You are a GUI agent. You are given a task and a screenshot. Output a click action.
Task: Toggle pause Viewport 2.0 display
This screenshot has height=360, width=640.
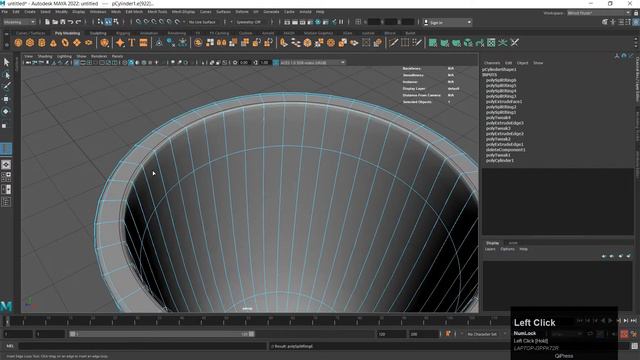[341, 22]
